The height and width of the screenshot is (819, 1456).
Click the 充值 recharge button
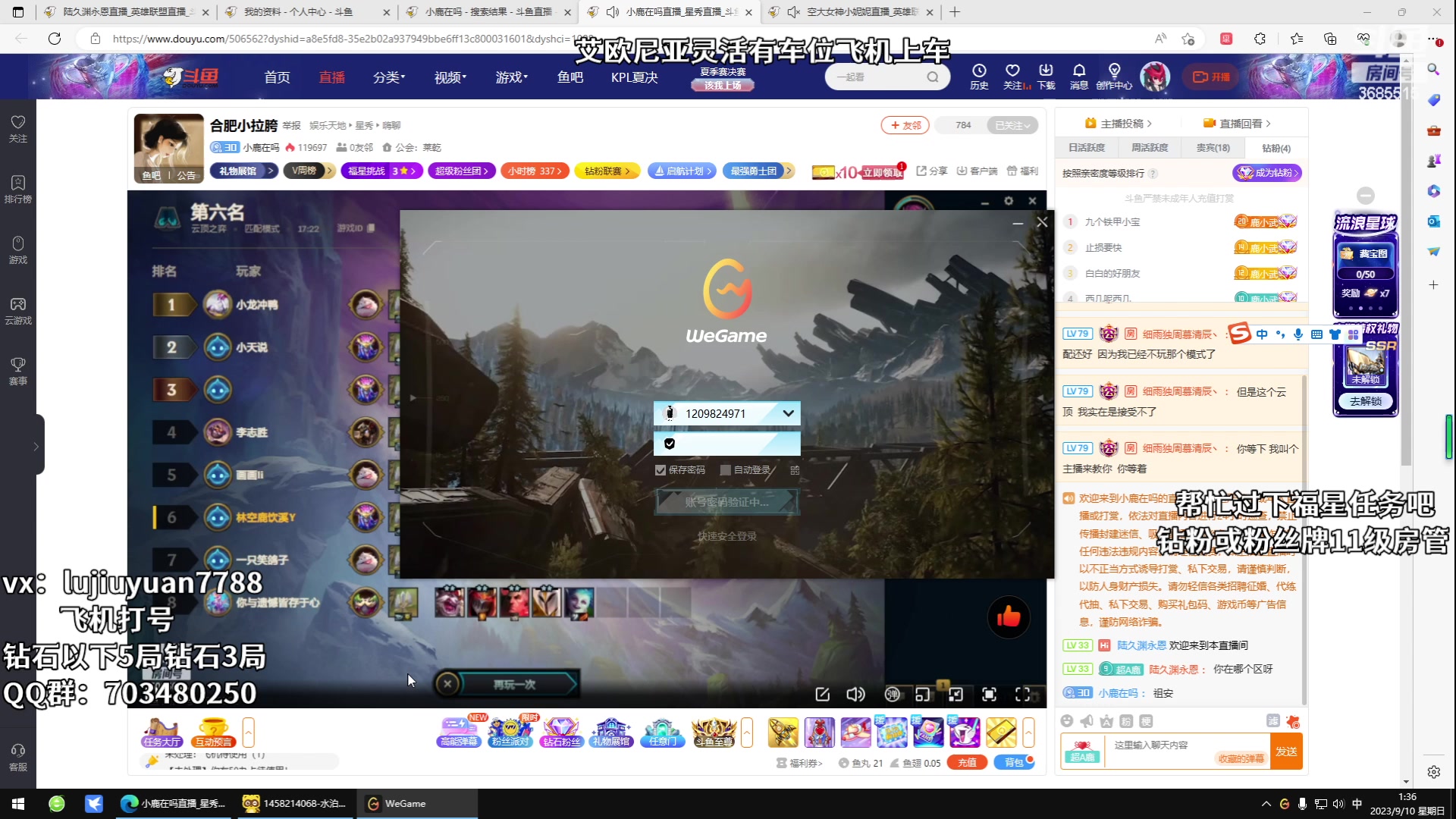point(967,763)
